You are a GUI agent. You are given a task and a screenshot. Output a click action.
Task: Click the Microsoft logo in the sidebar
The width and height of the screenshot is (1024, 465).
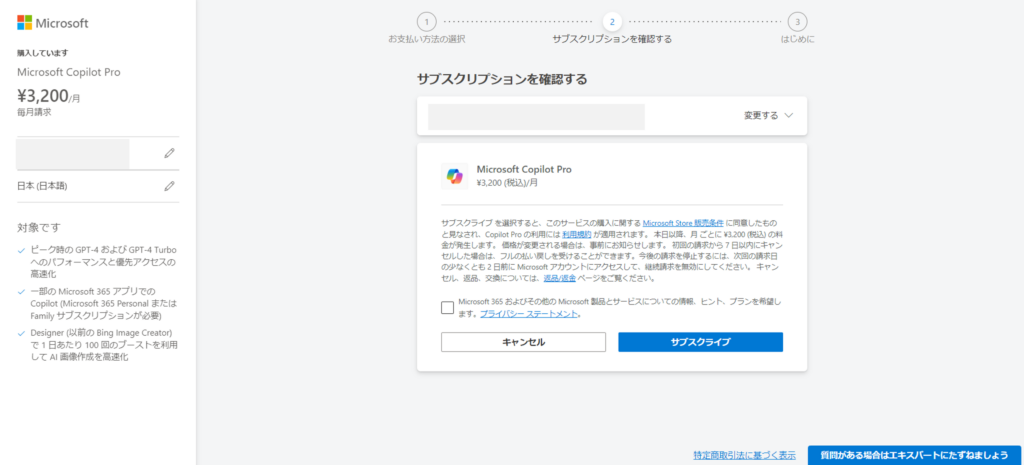[x=53, y=23]
